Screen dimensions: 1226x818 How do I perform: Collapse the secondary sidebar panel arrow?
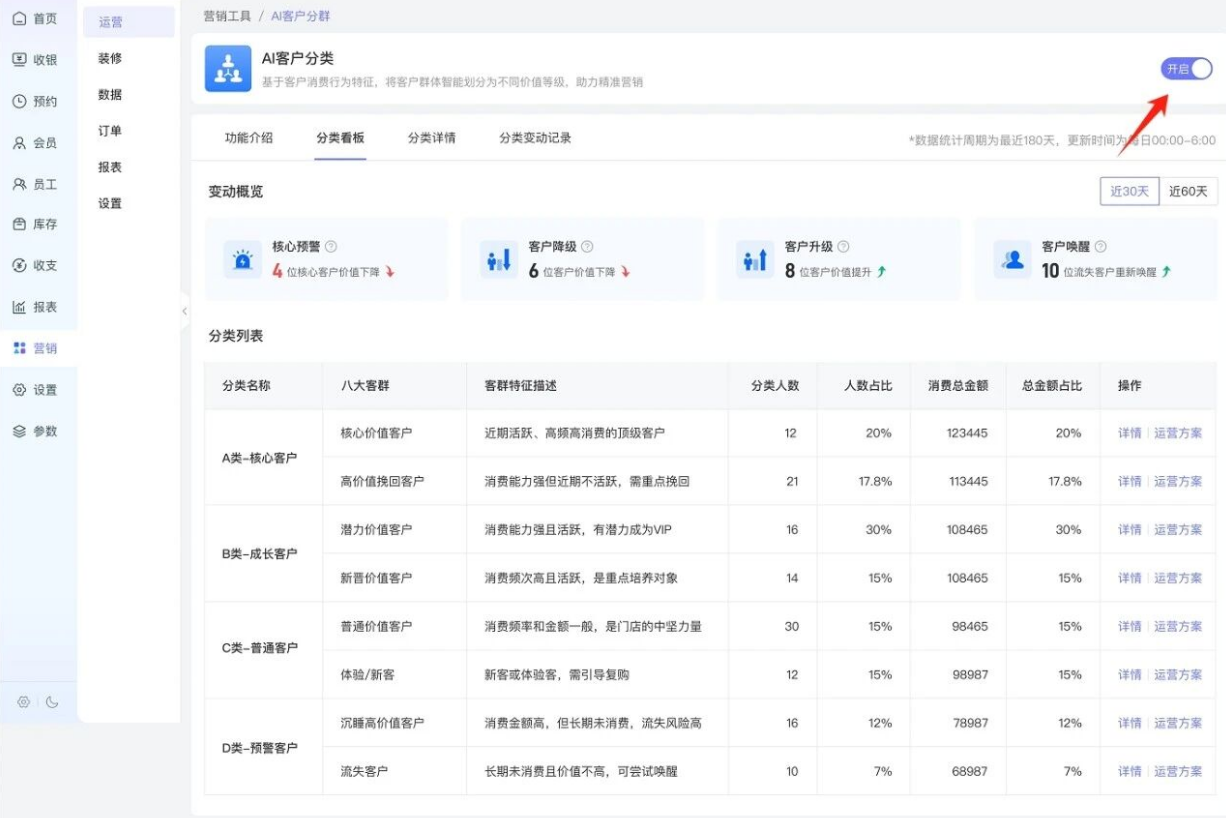point(184,311)
